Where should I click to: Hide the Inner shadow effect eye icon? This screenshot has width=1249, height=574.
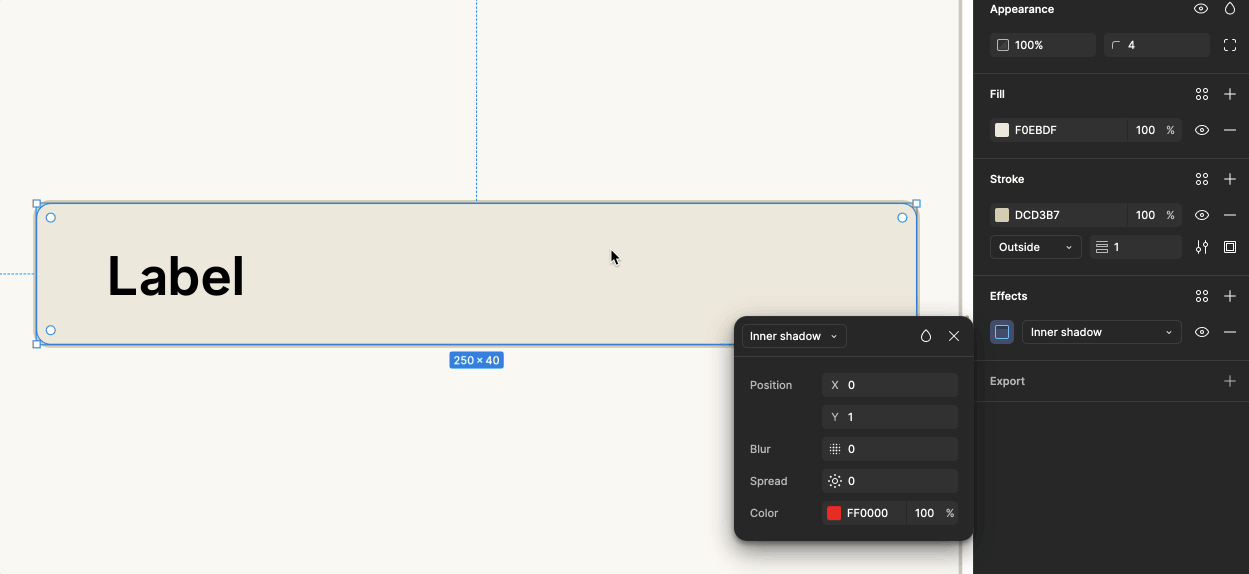tap(1202, 332)
